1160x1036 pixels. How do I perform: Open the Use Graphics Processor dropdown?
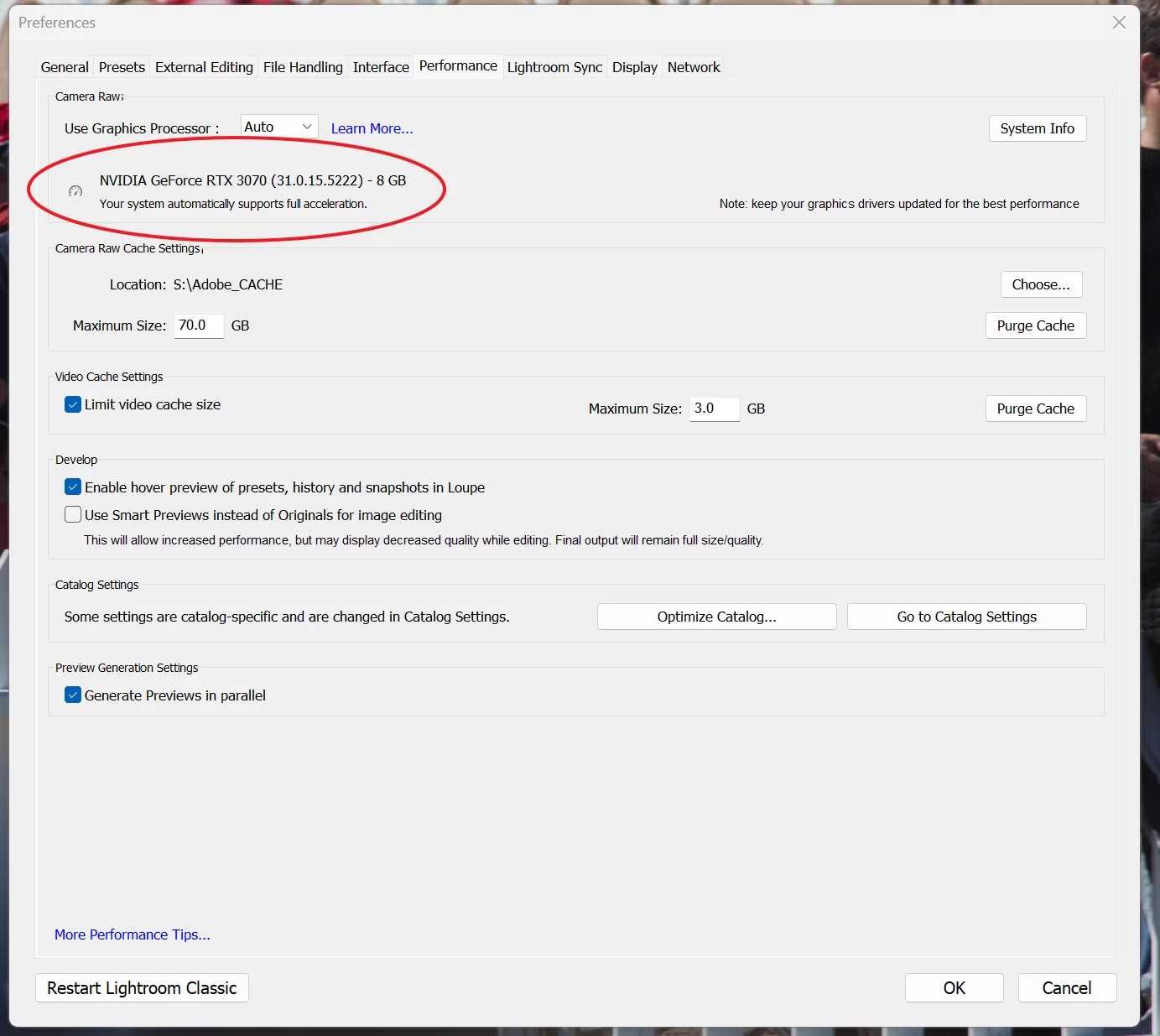(279, 127)
